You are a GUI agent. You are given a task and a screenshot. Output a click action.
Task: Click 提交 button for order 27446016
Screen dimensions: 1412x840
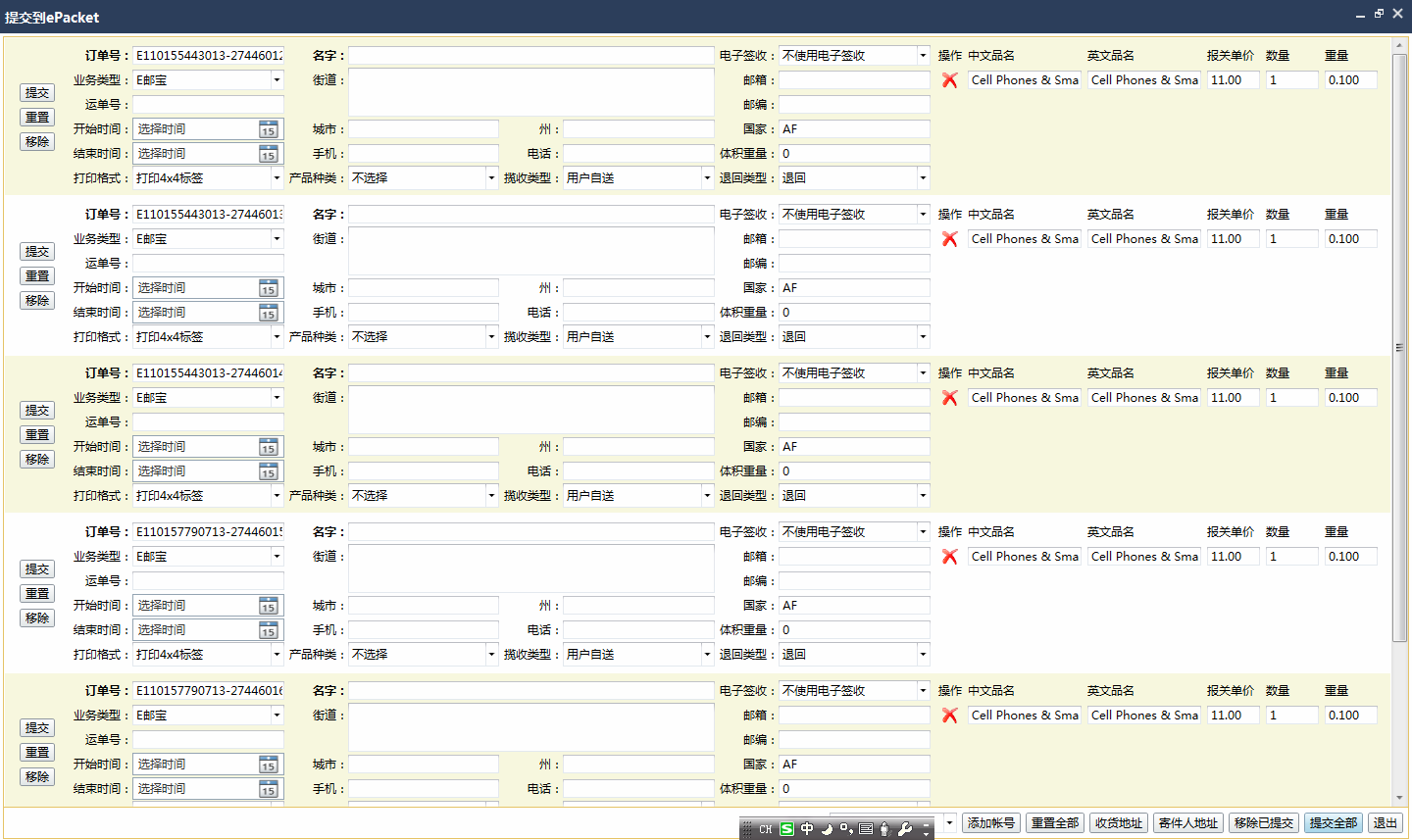[x=37, y=728]
